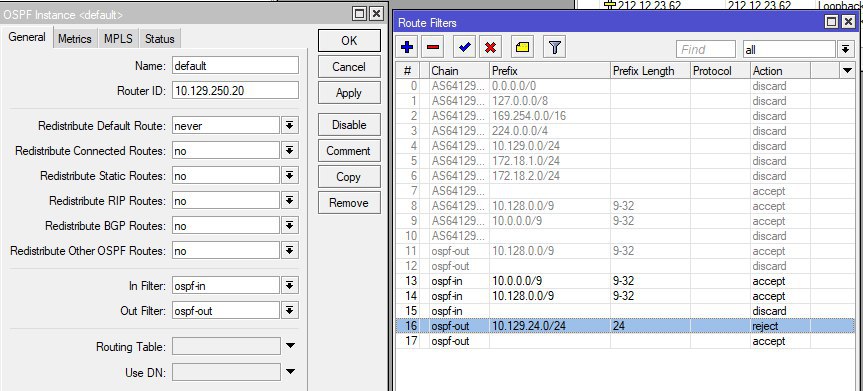The height and width of the screenshot is (391, 863).
Task: Click the Apply button
Action: (349, 93)
